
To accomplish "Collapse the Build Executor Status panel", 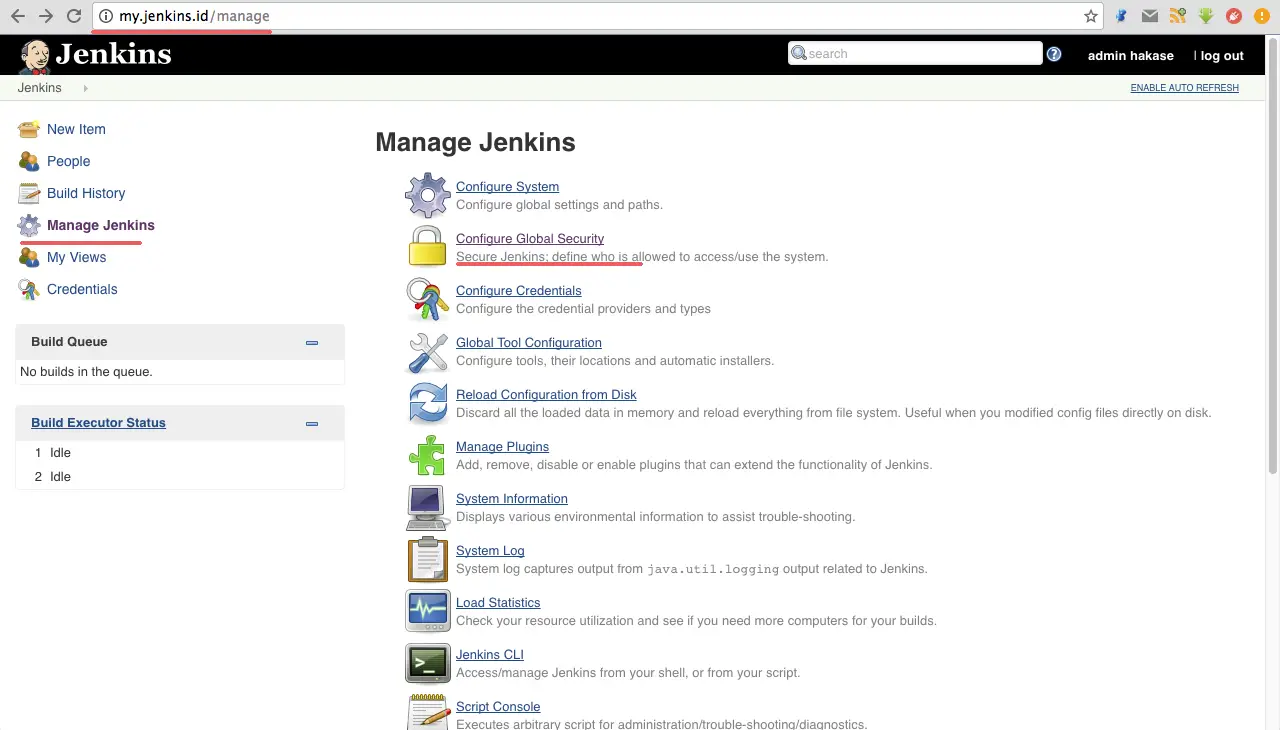I will 312,424.
